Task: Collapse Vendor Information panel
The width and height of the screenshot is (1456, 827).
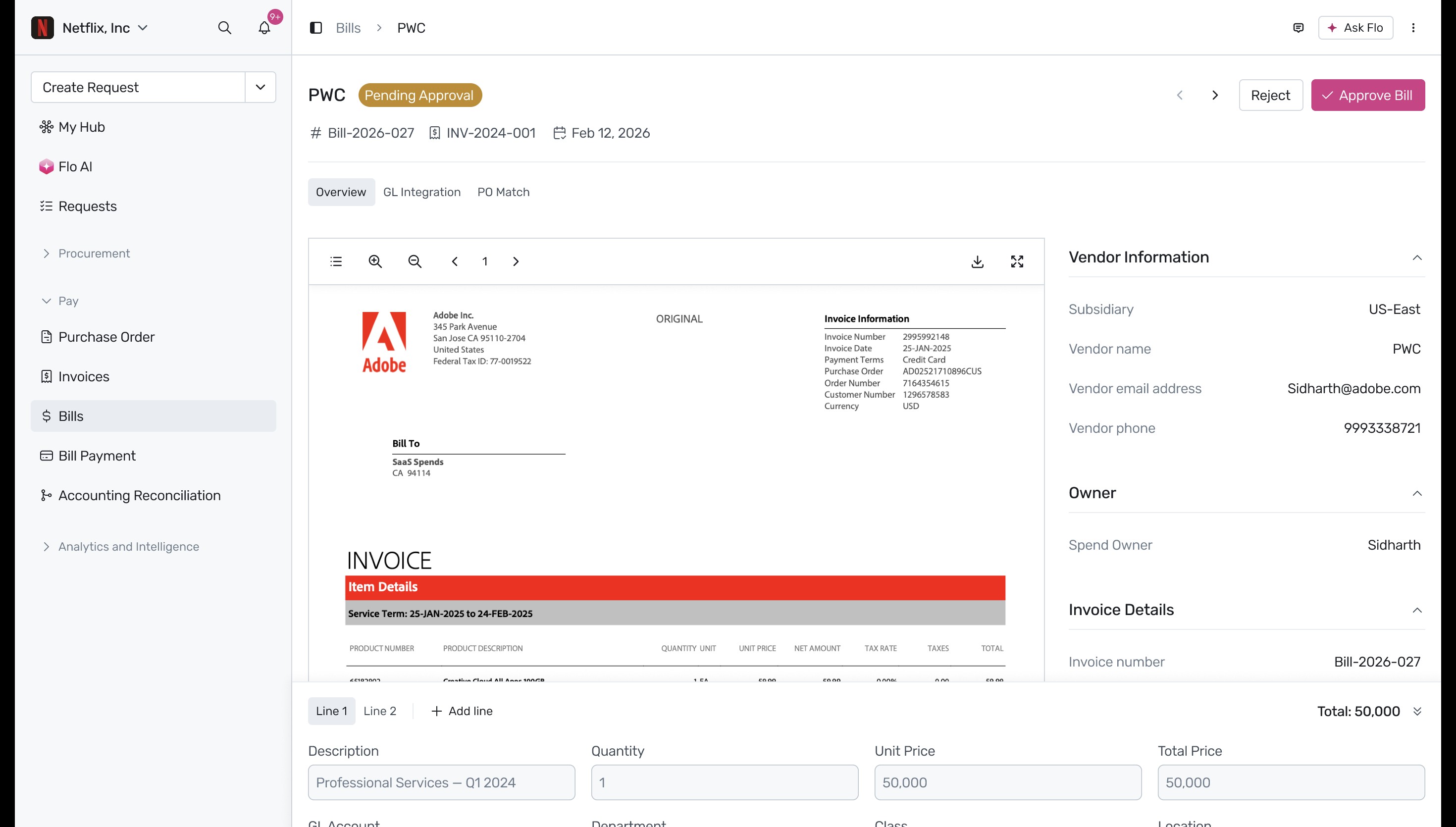Action: coord(1417,258)
